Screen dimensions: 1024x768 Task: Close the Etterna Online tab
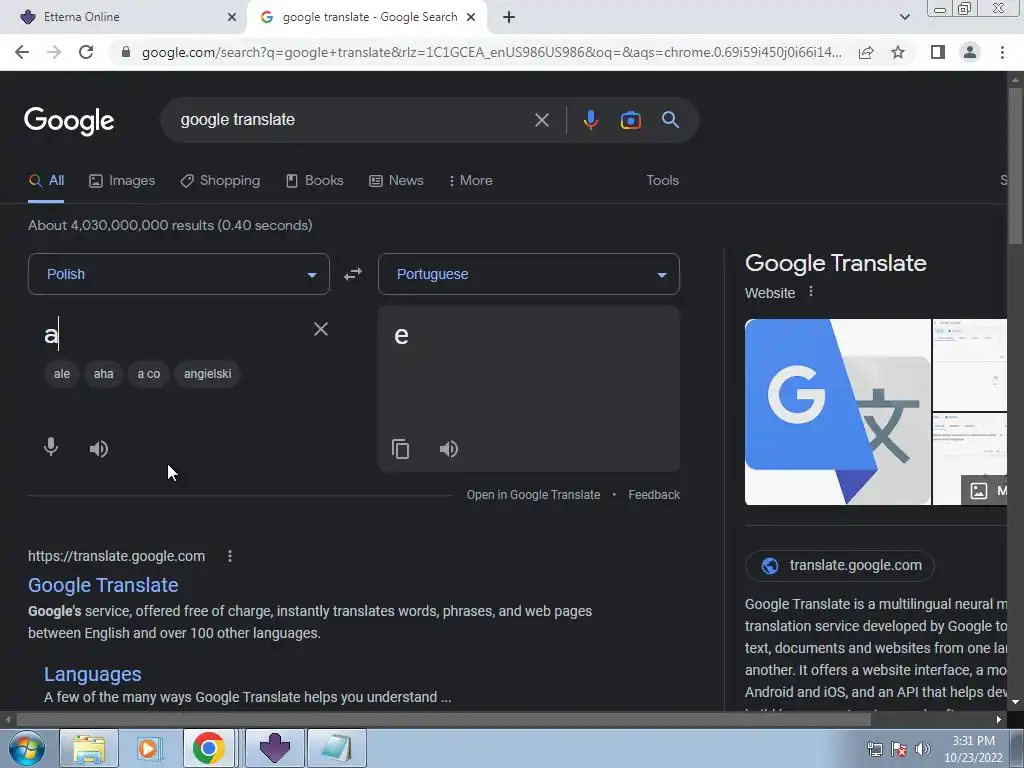pyautogui.click(x=232, y=18)
